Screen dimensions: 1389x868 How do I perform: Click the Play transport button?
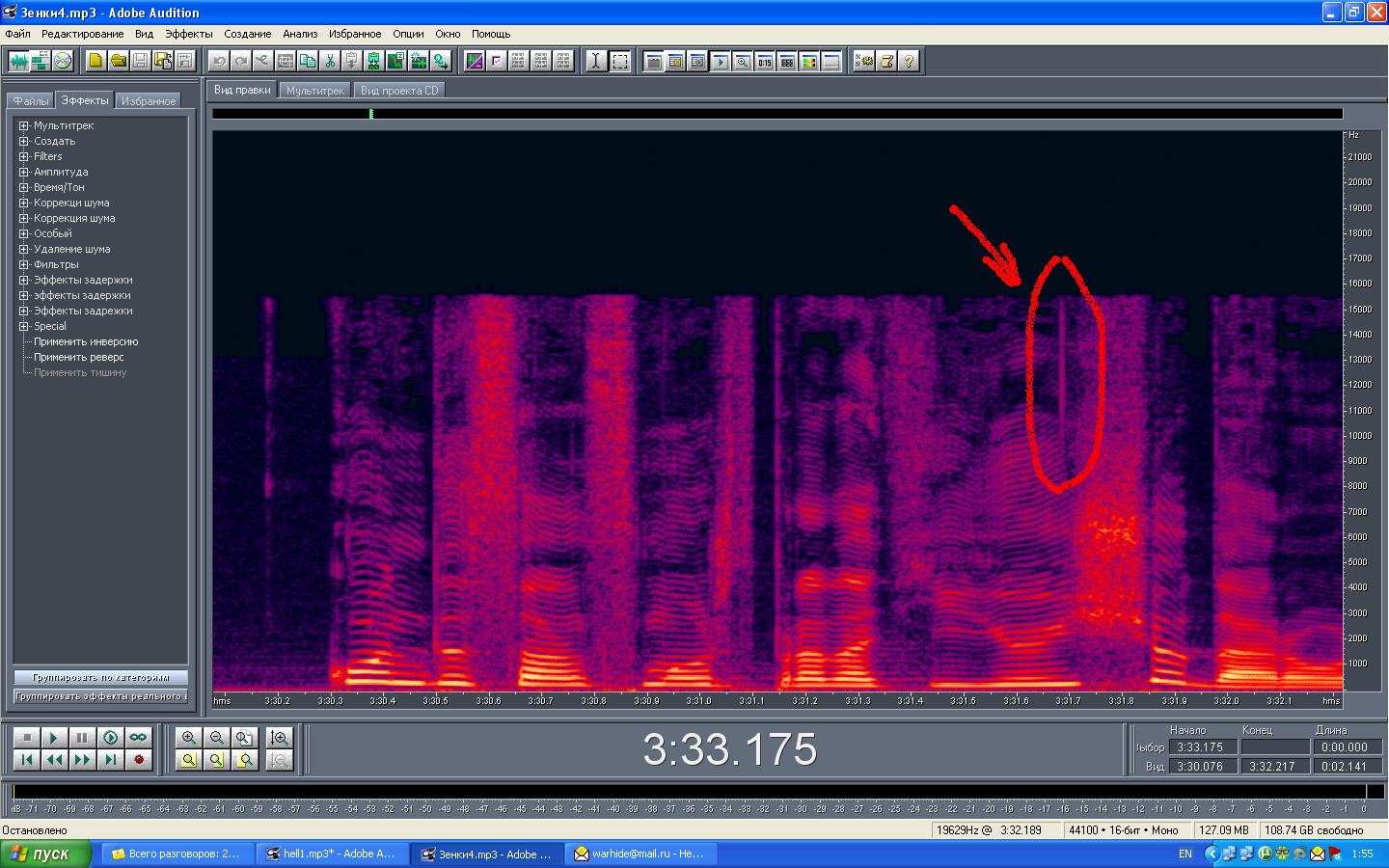pos(54,738)
